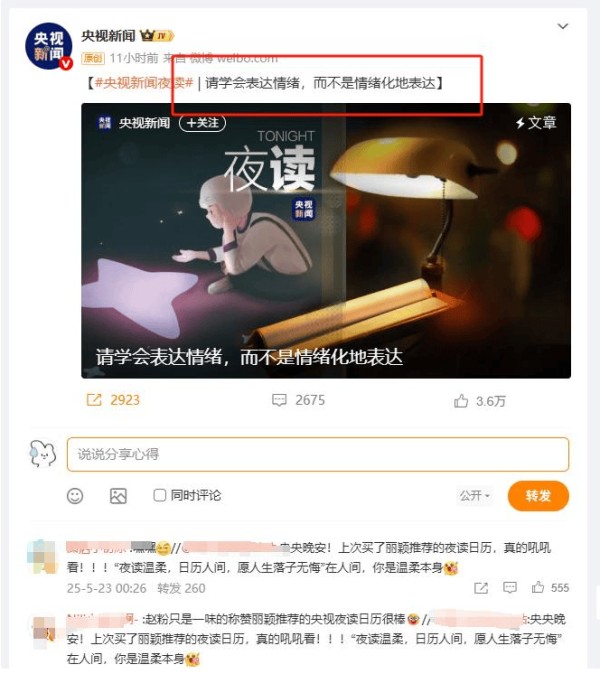
Task: Expand the 公开 visibility dropdown
Action: pyautogui.click(x=474, y=496)
